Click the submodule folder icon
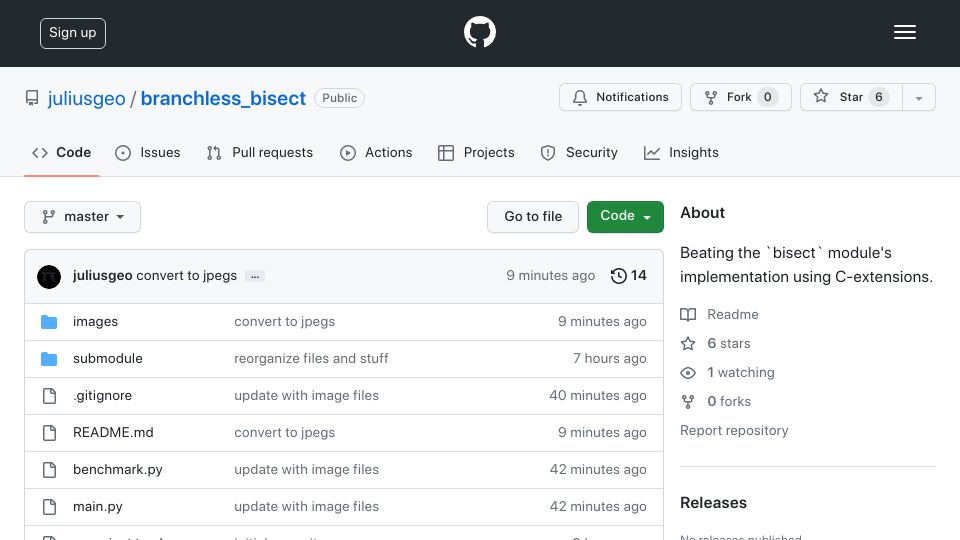This screenshot has height=540, width=960. pyautogui.click(x=49, y=359)
